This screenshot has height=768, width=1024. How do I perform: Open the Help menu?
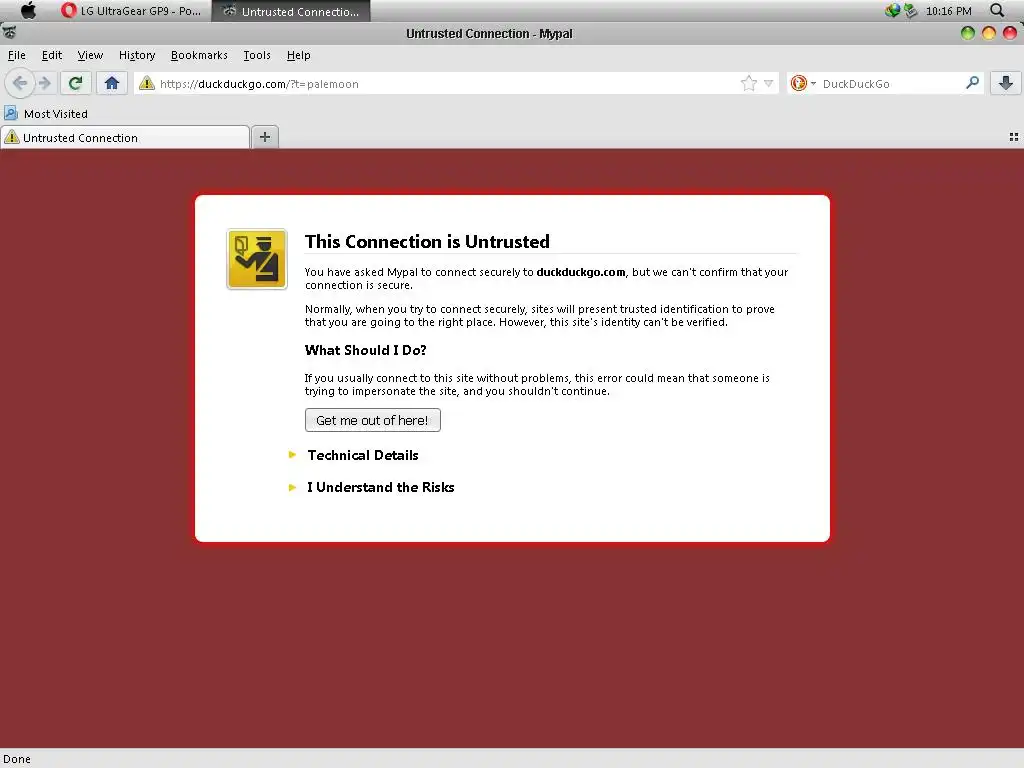(298, 56)
